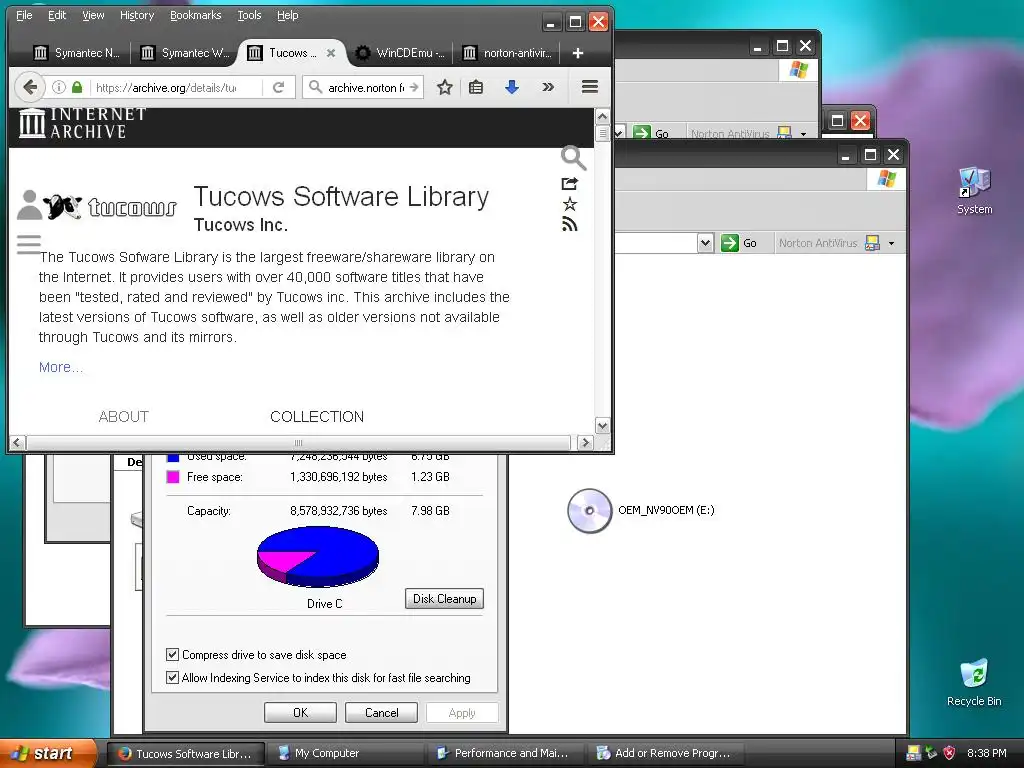Toggle Compress drive to save disk space
The height and width of the screenshot is (768, 1024).
(x=172, y=654)
